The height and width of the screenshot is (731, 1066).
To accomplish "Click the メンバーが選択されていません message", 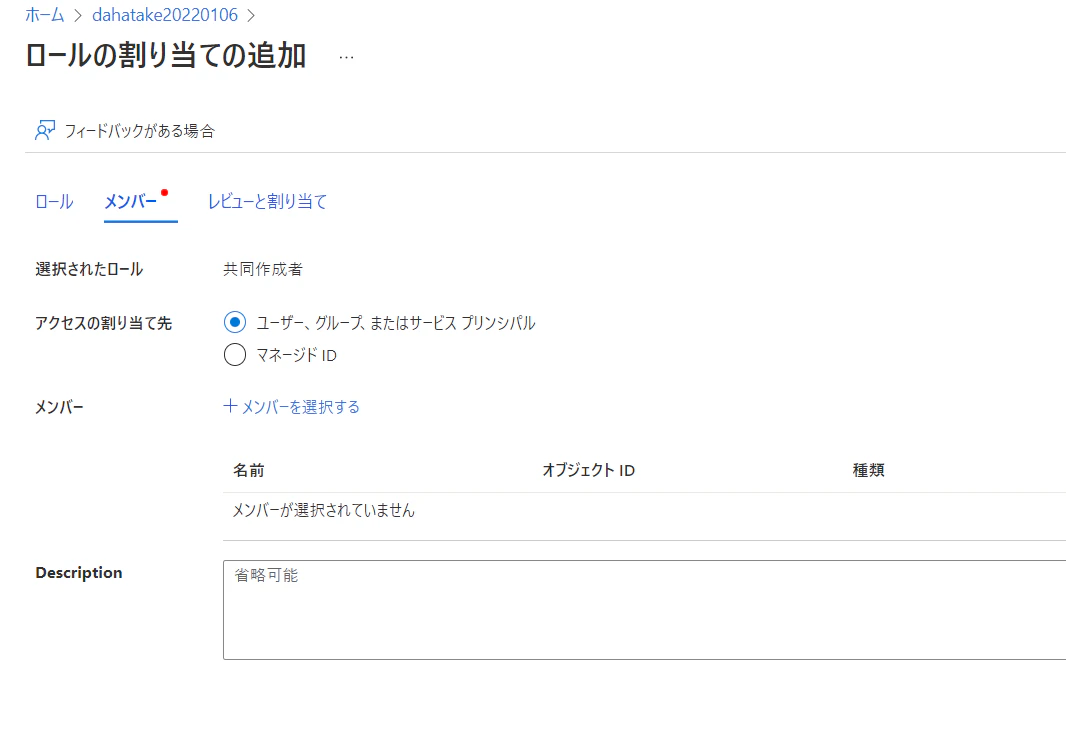I will click(324, 510).
